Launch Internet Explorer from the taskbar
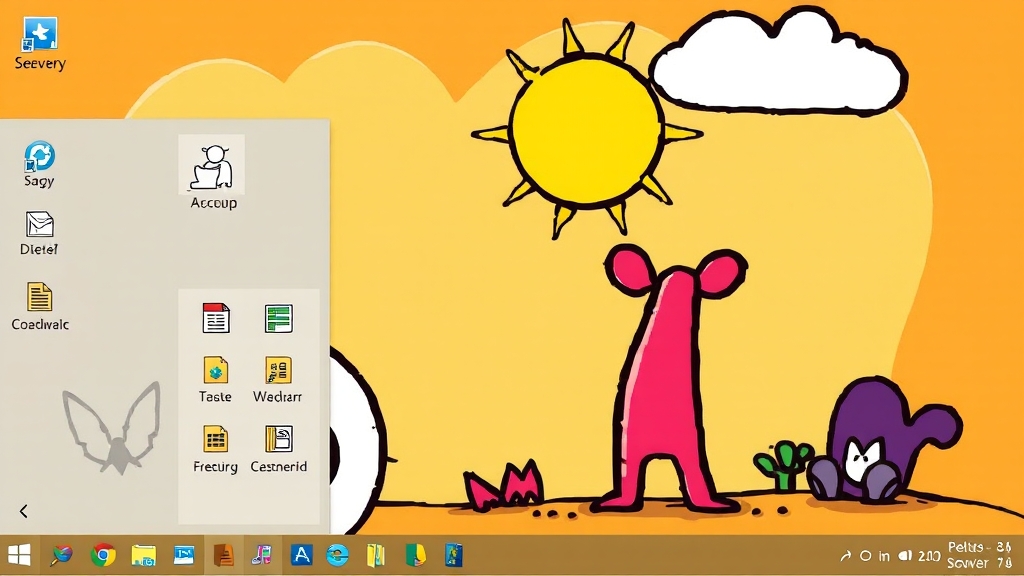This screenshot has width=1024, height=576. [338, 555]
